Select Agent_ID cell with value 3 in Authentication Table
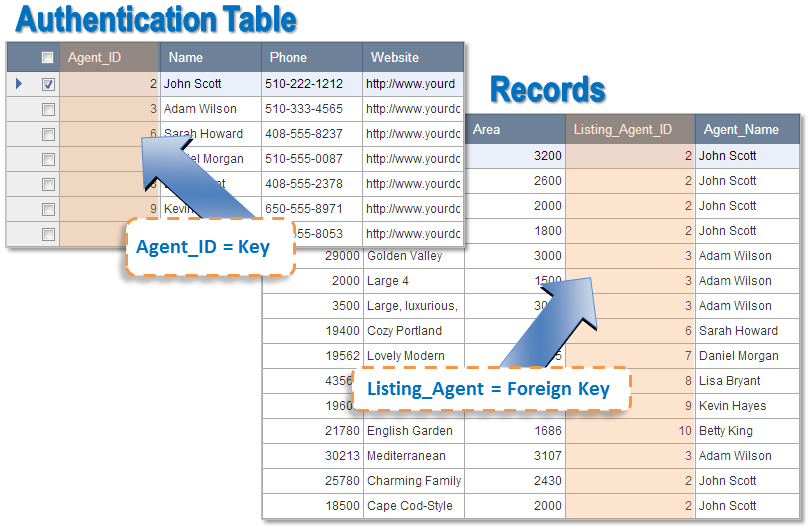This screenshot has height=530, width=809. 109,109
